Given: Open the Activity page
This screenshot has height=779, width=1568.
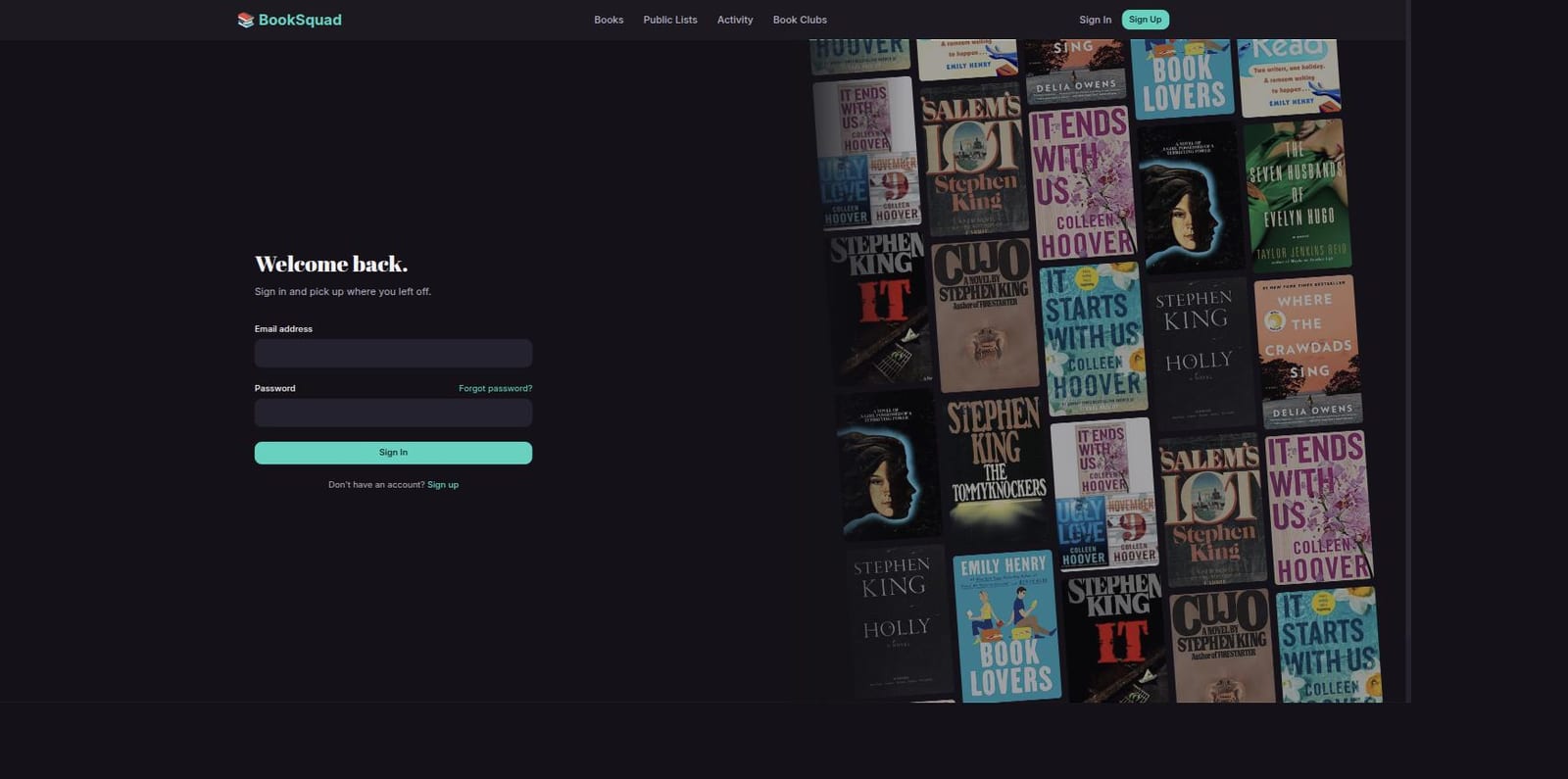Looking at the screenshot, I should click(735, 20).
